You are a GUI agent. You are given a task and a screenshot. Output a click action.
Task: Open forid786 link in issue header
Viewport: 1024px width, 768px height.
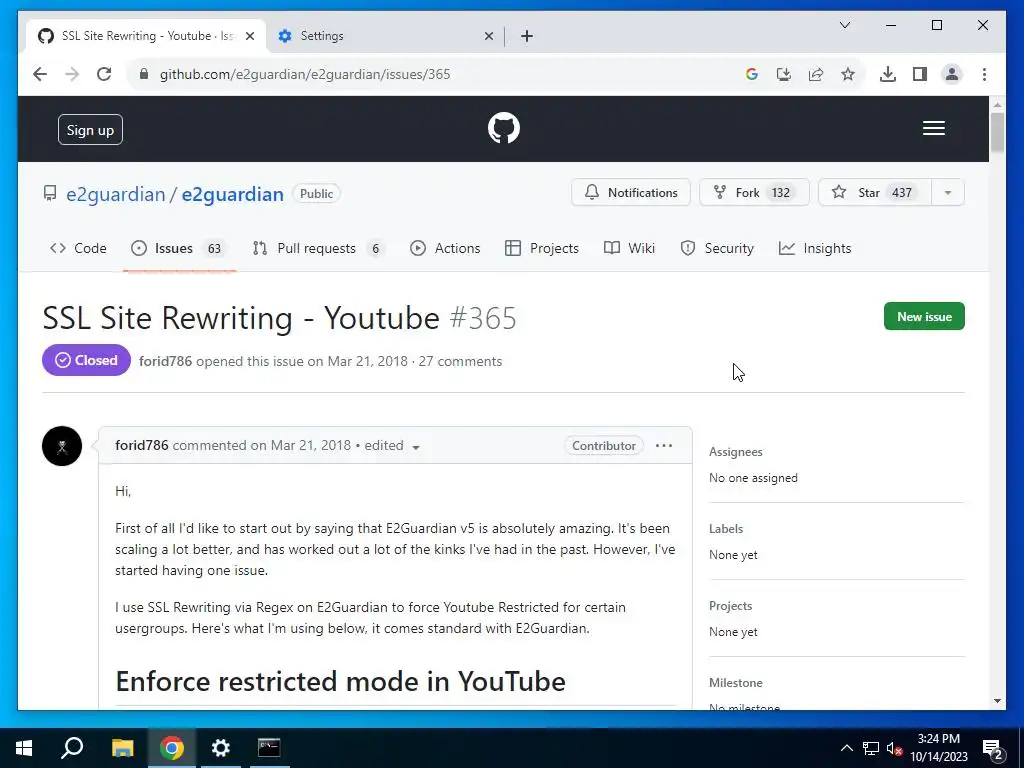point(165,362)
